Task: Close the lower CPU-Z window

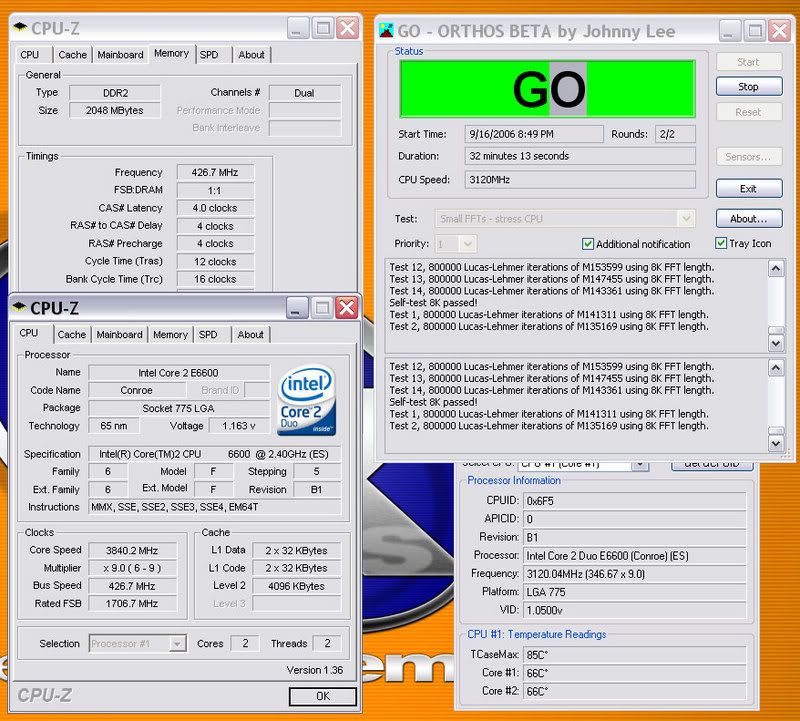Action: [347, 308]
